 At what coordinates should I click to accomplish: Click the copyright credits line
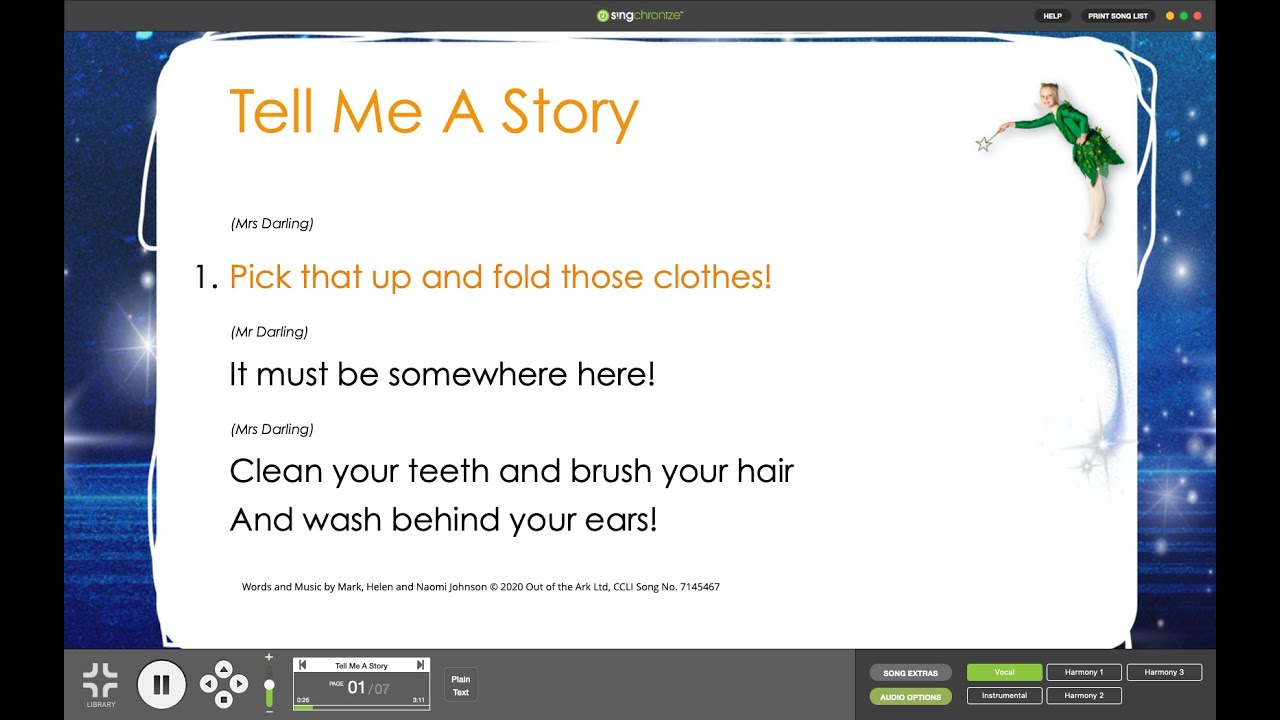481,587
